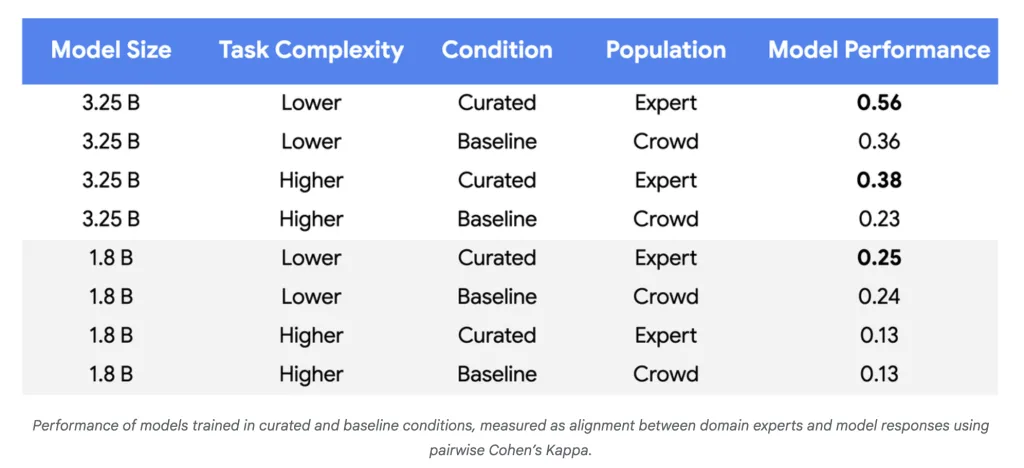Click the italic caption mentioning Cohen's Kappa

pos(510,437)
